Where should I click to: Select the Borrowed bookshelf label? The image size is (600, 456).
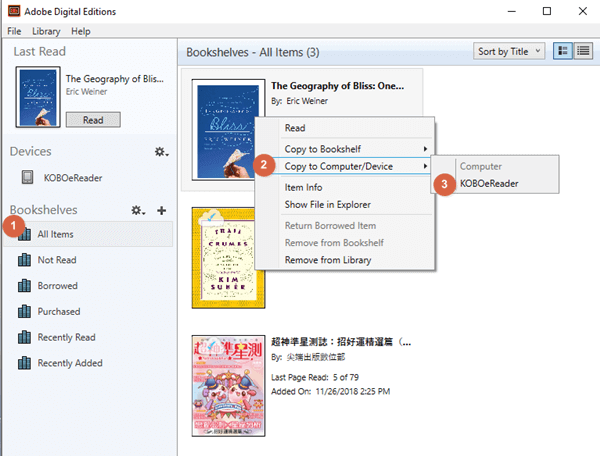pyautogui.click(x=57, y=286)
